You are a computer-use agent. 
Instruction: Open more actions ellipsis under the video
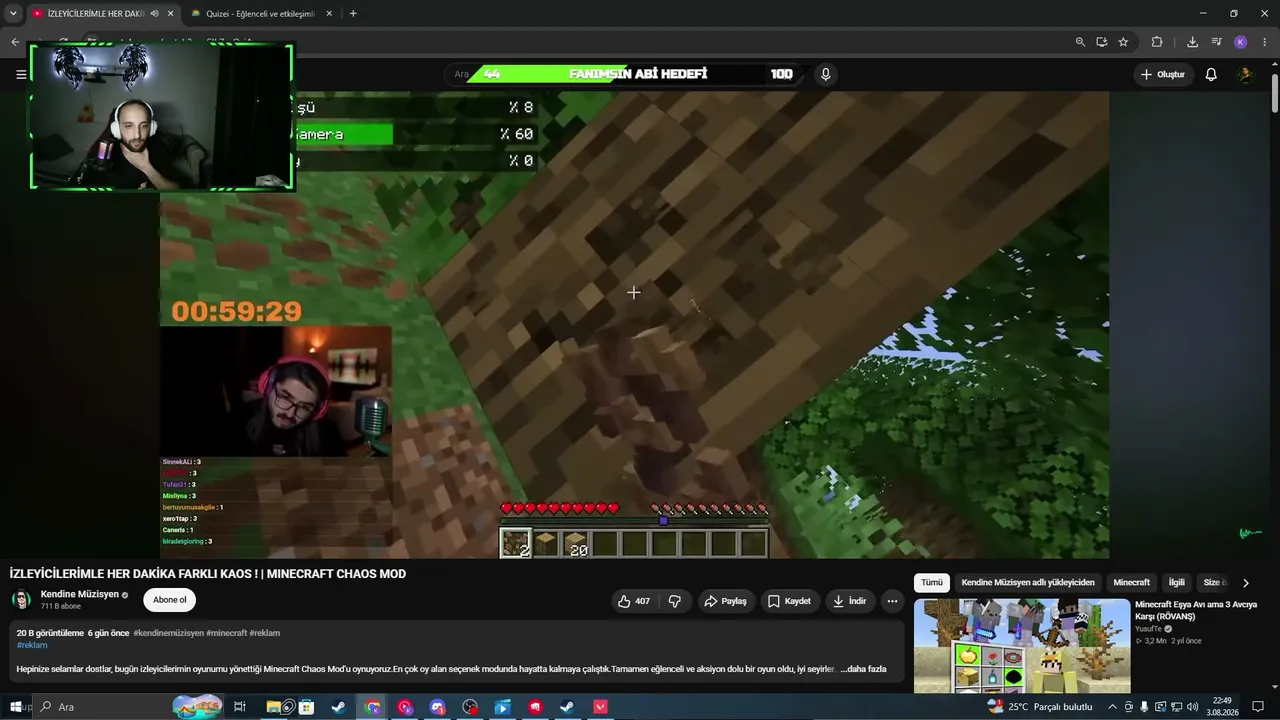[x=892, y=601]
